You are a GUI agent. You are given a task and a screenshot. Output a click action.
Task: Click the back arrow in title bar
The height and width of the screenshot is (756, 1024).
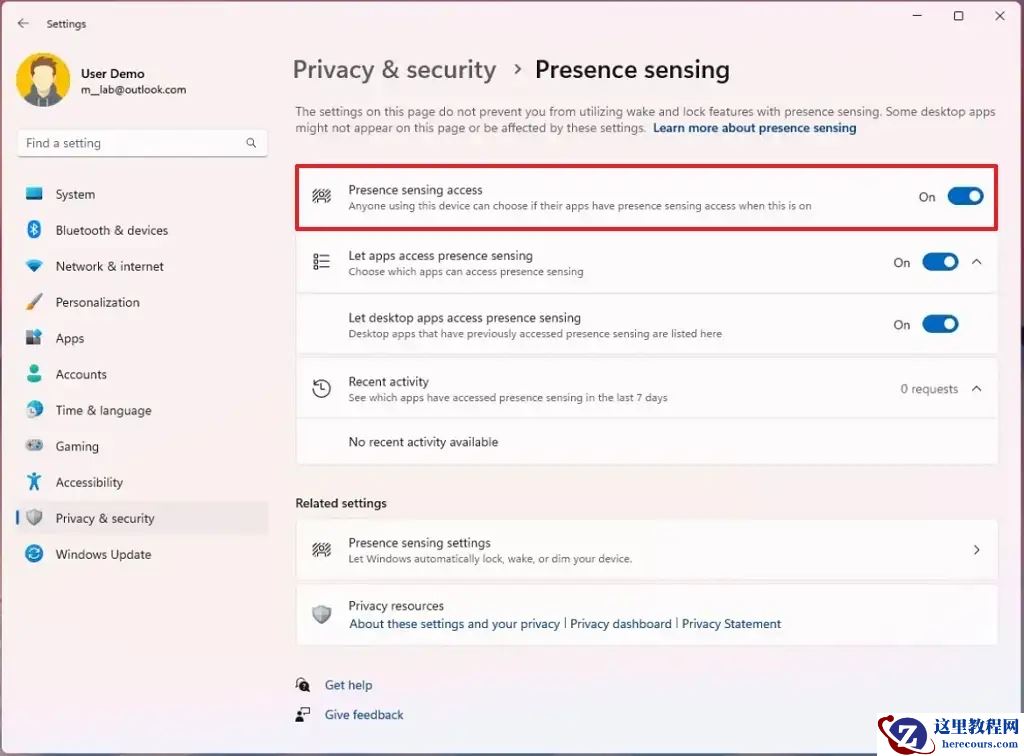tap(23, 23)
